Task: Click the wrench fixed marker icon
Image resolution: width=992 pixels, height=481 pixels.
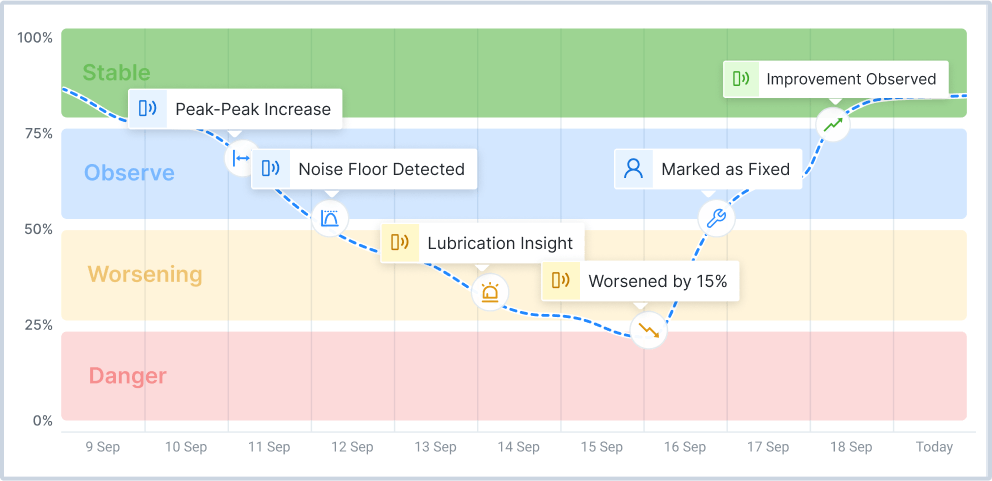Action: [716, 218]
